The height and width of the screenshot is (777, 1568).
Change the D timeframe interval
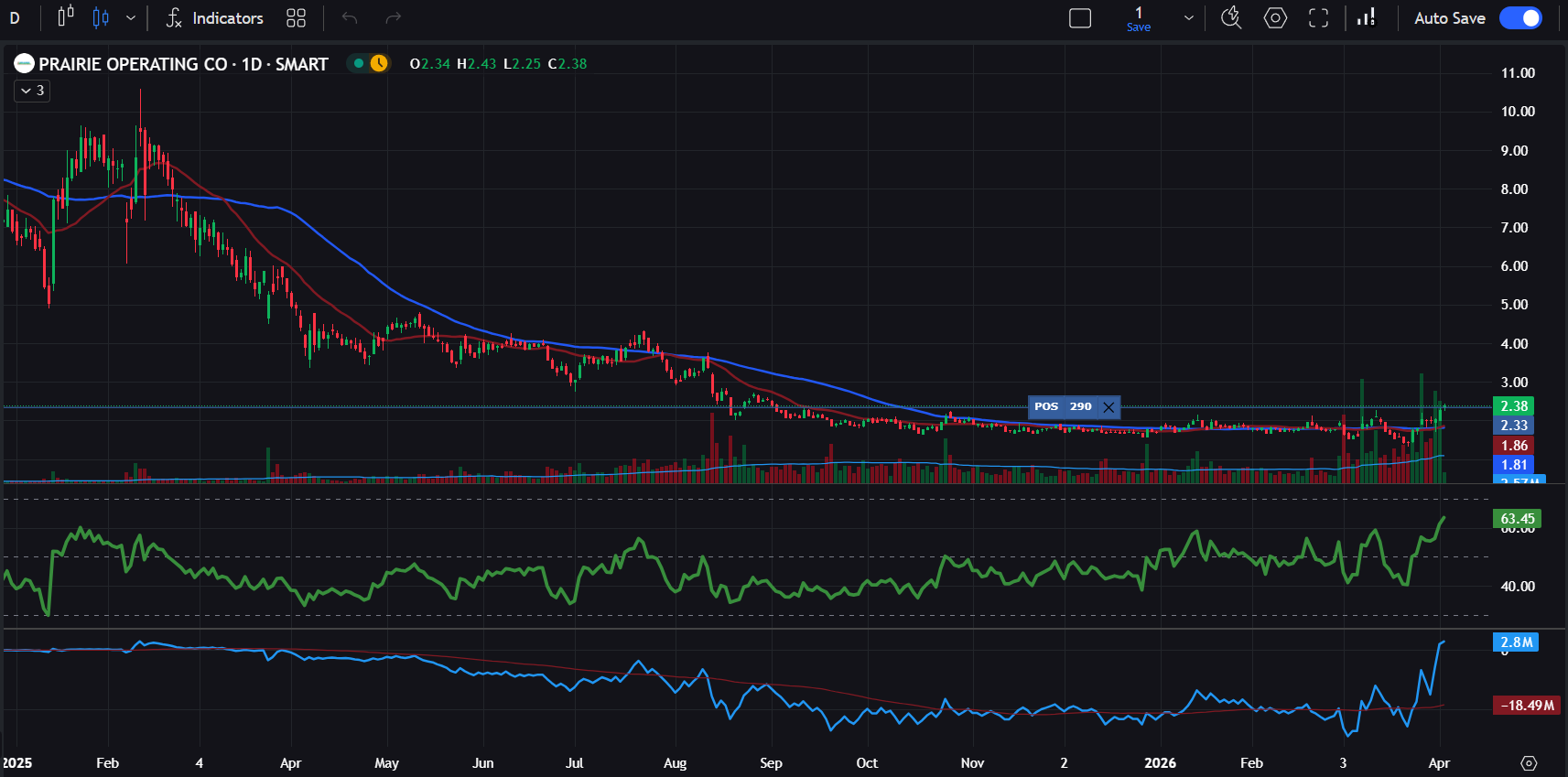coord(15,18)
